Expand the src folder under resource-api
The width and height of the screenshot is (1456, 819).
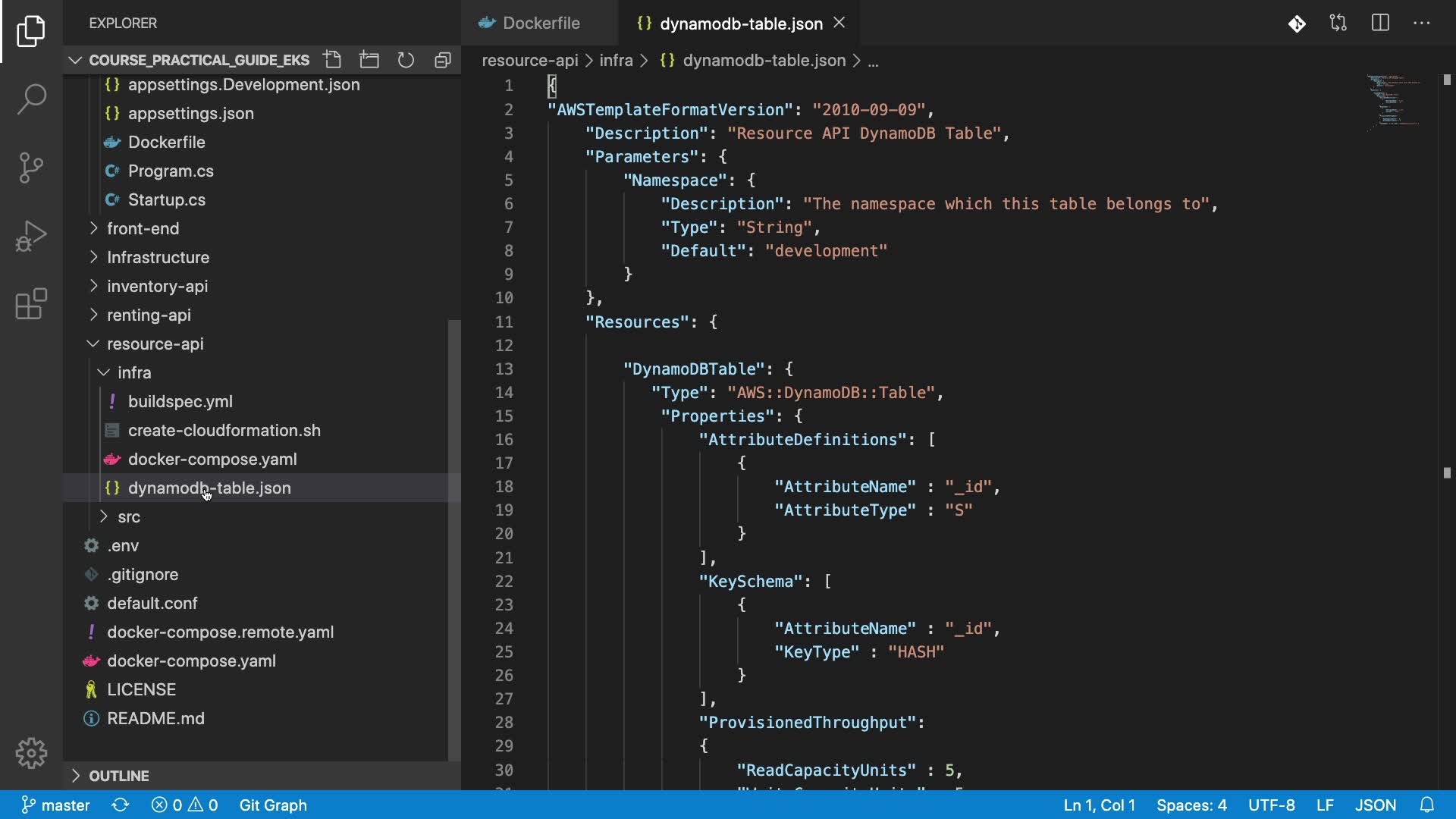point(129,516)
